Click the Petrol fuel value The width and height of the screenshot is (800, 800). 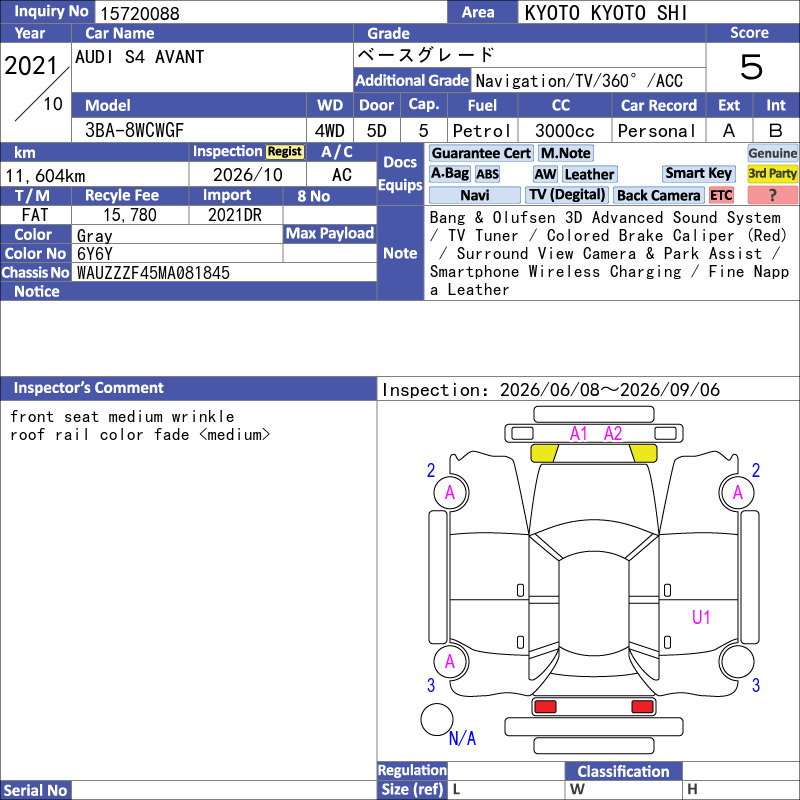[482, 131]
